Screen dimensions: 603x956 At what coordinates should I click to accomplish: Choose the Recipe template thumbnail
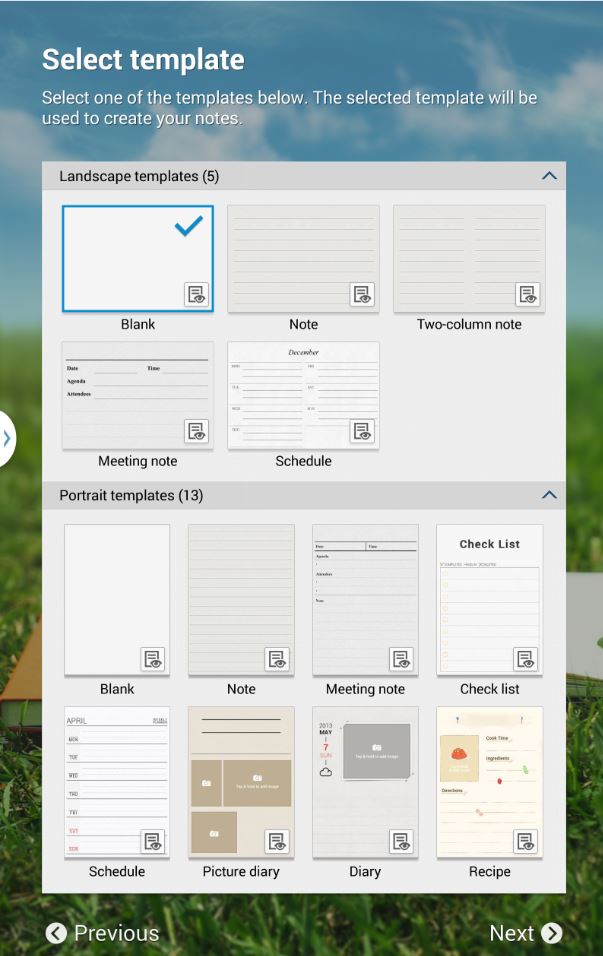pyautogui.click(x=490, y=782)
